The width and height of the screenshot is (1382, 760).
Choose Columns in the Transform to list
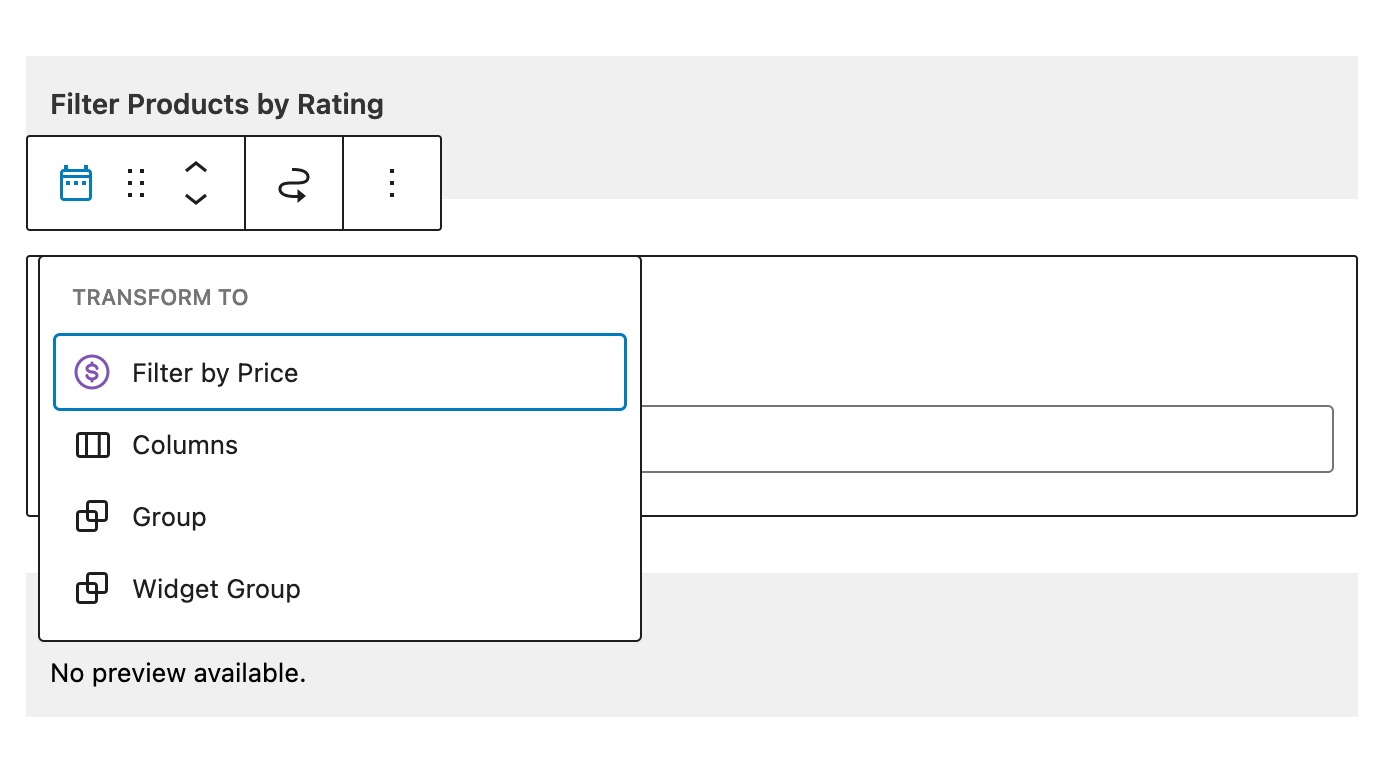[x=185, y=445]
